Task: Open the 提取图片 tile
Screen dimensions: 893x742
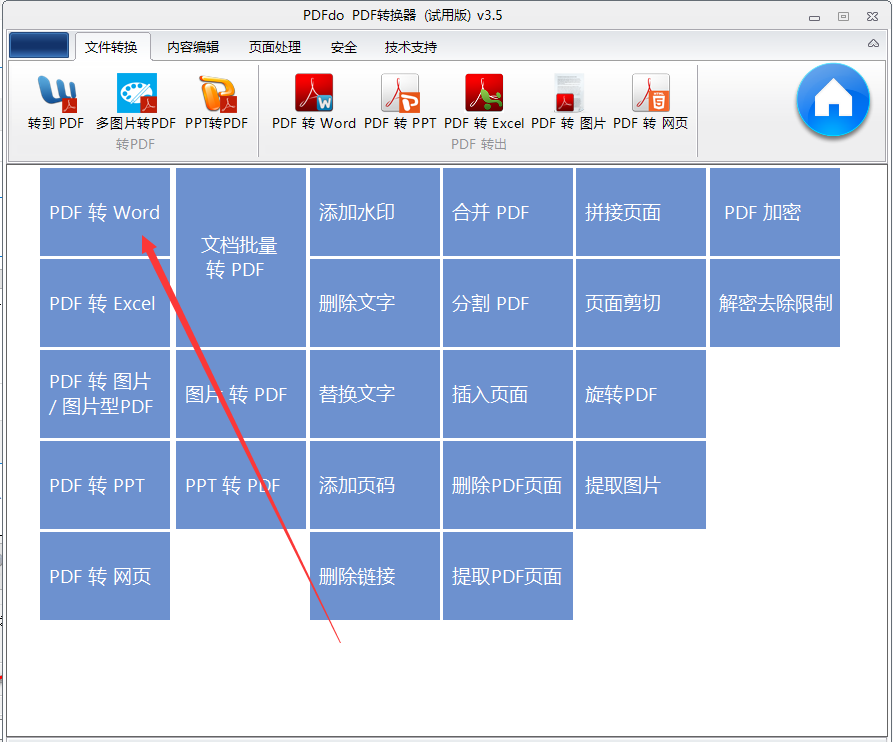Action: click(641, 485)
